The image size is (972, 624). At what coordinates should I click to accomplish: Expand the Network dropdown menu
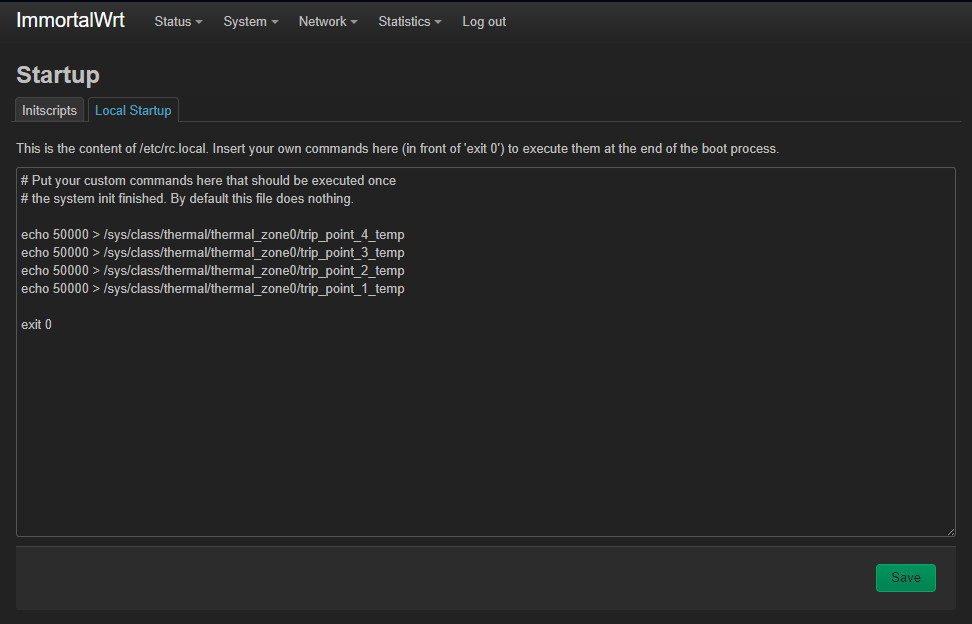327,22
